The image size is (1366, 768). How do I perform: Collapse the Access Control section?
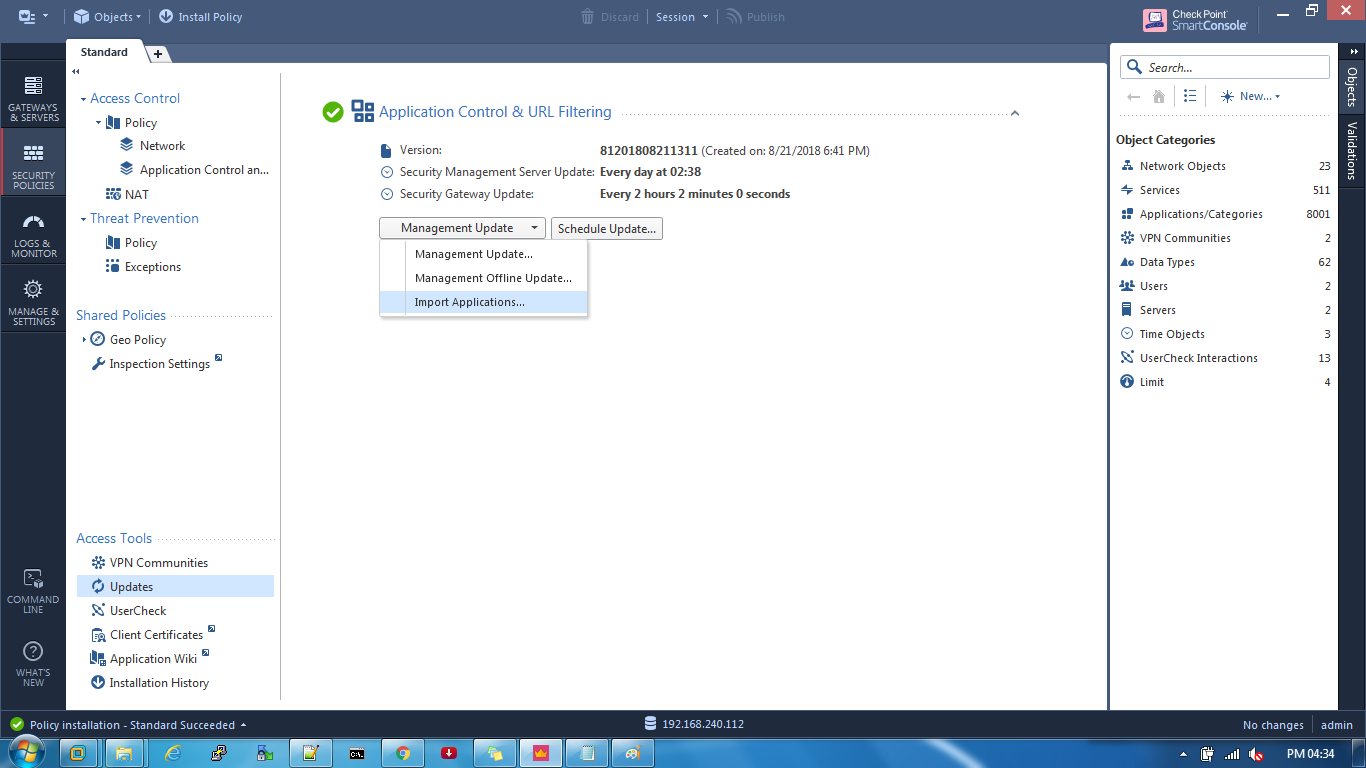click(x=84, y=99)
